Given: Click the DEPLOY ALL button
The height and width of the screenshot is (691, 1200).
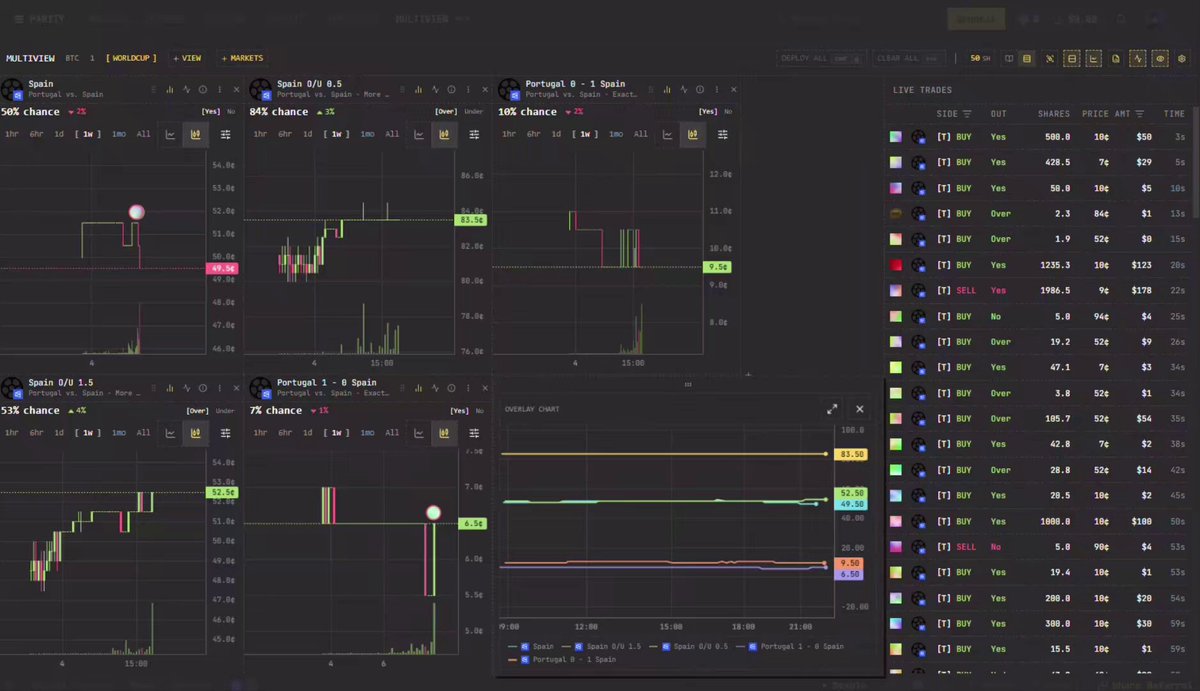Looking at the screenshot, I should (x=820, y=59).
